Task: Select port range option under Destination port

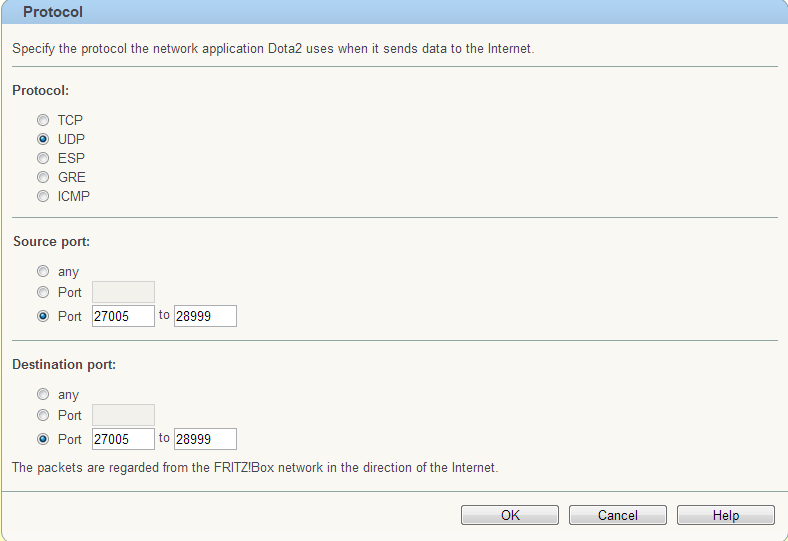Action: (43, 439)
